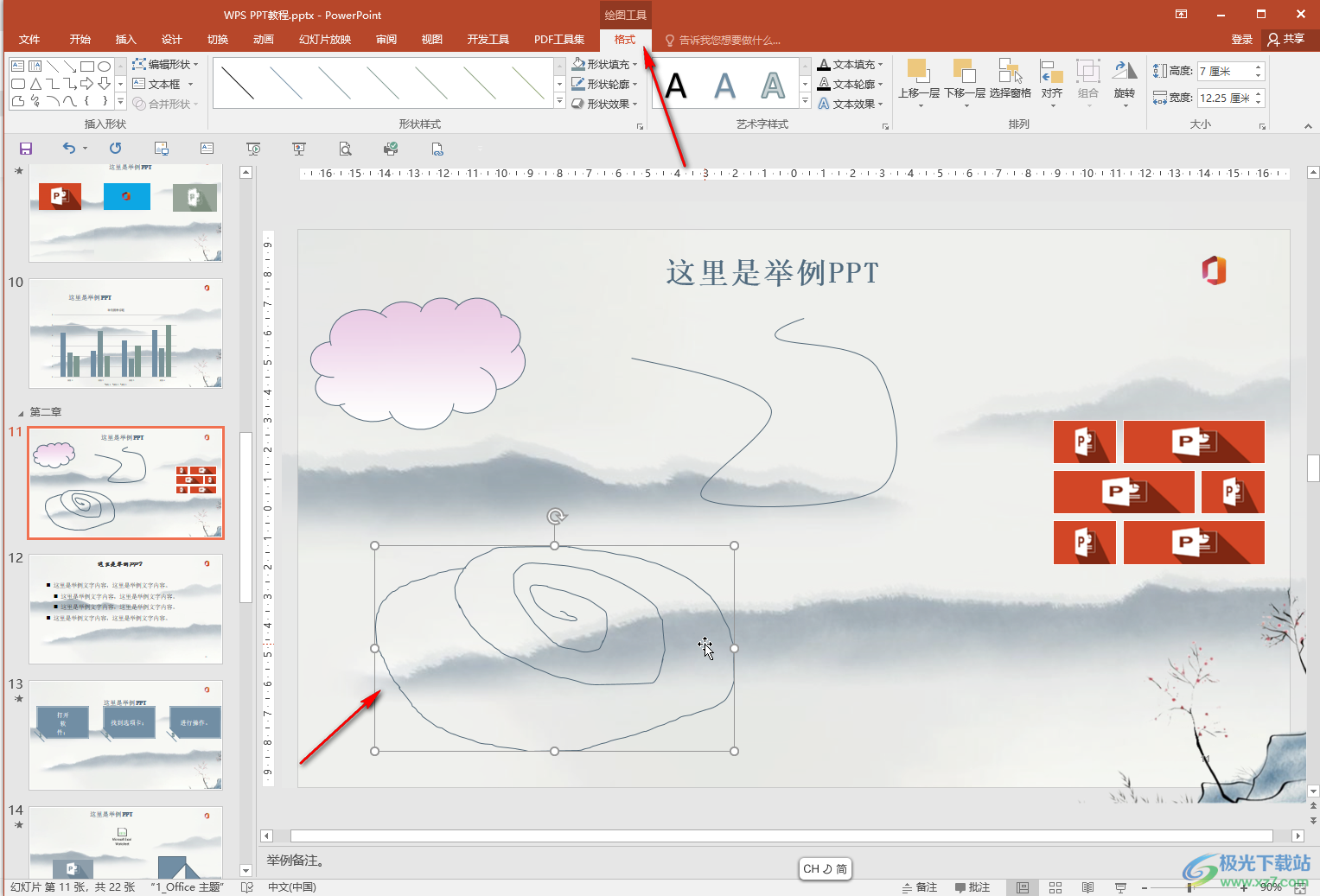The image size is (1320, 896).
Task: Click Bring Forward (上移一层) icon
Action: [918, 83]
